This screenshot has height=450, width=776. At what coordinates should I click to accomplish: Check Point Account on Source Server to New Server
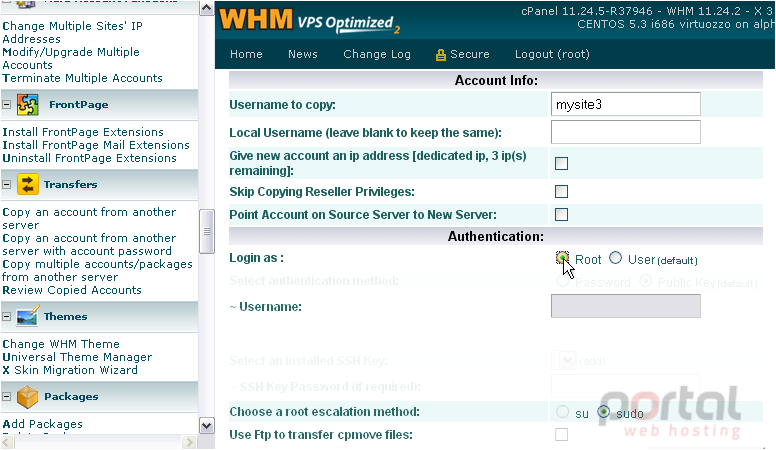[561, 214]
